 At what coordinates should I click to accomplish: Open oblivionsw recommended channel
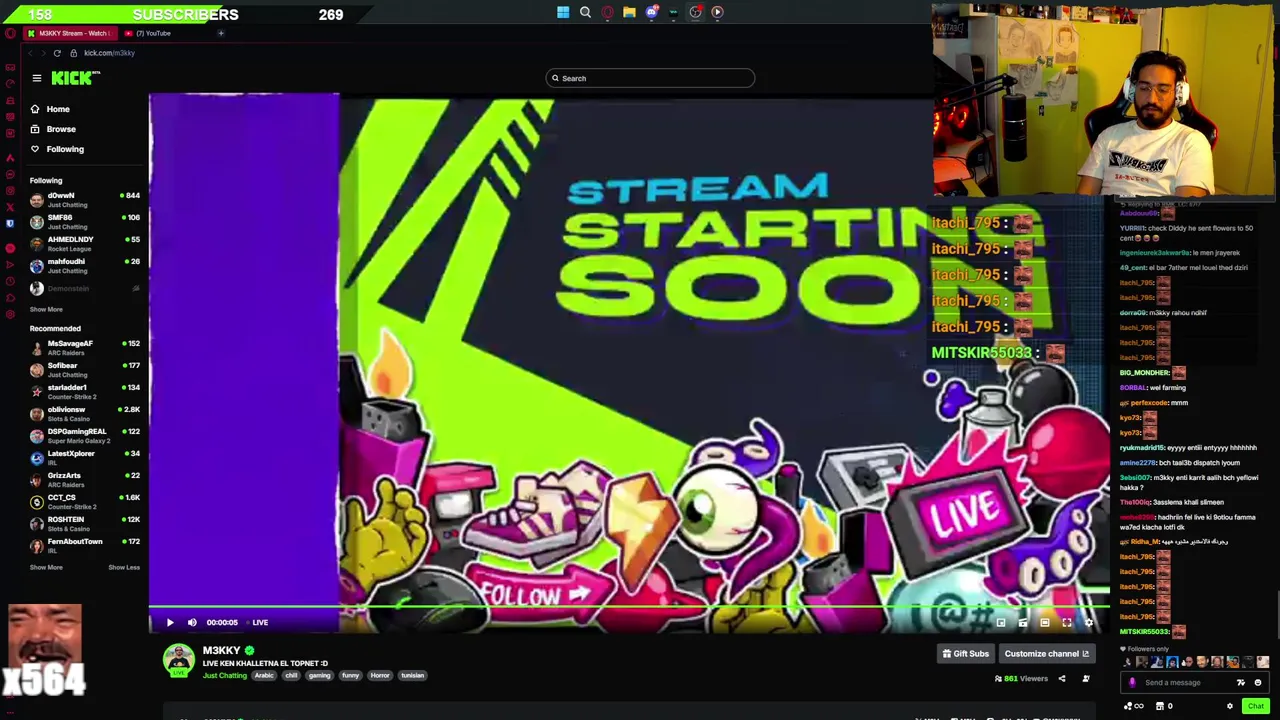85,414
